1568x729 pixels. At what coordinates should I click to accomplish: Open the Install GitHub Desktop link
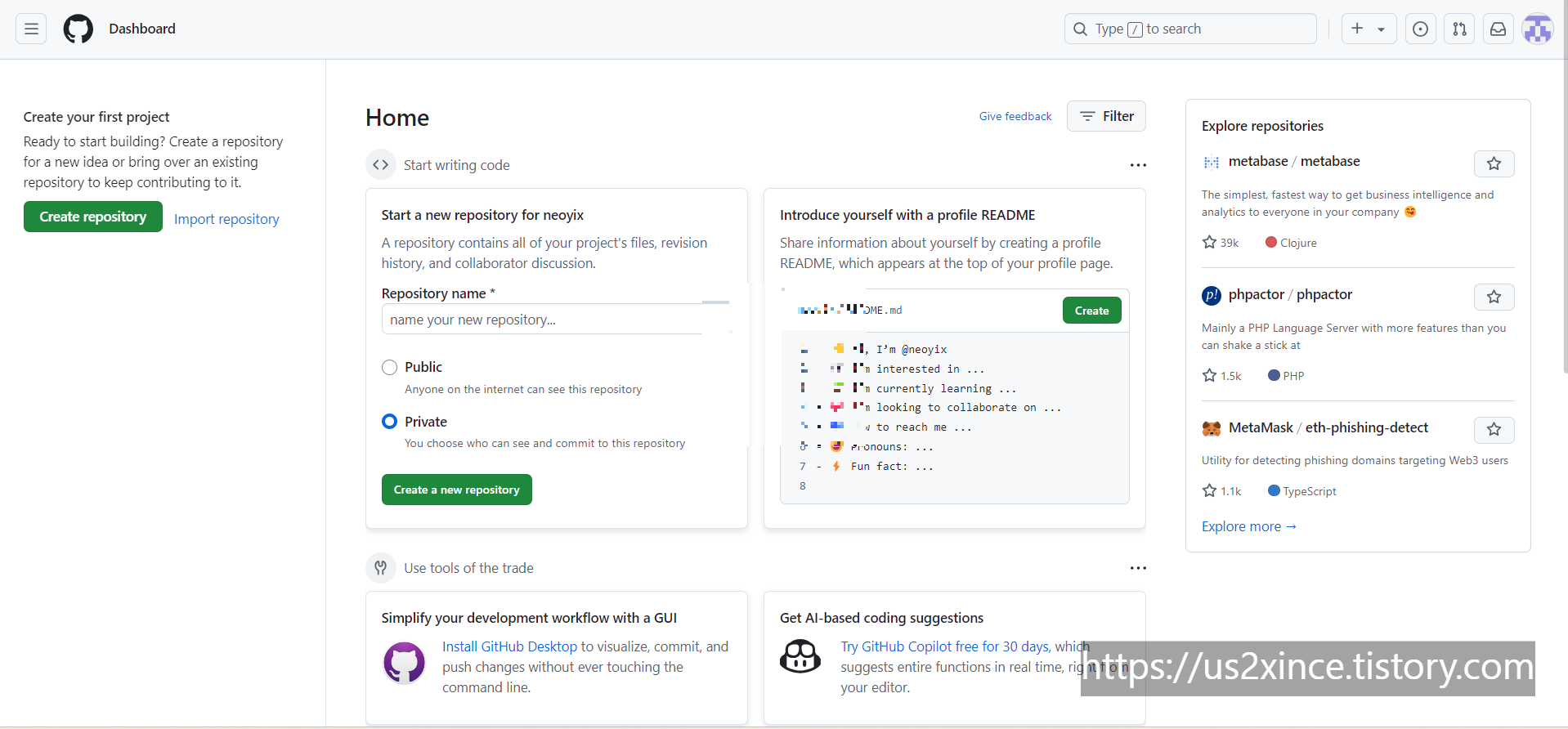tap(510, 646)
